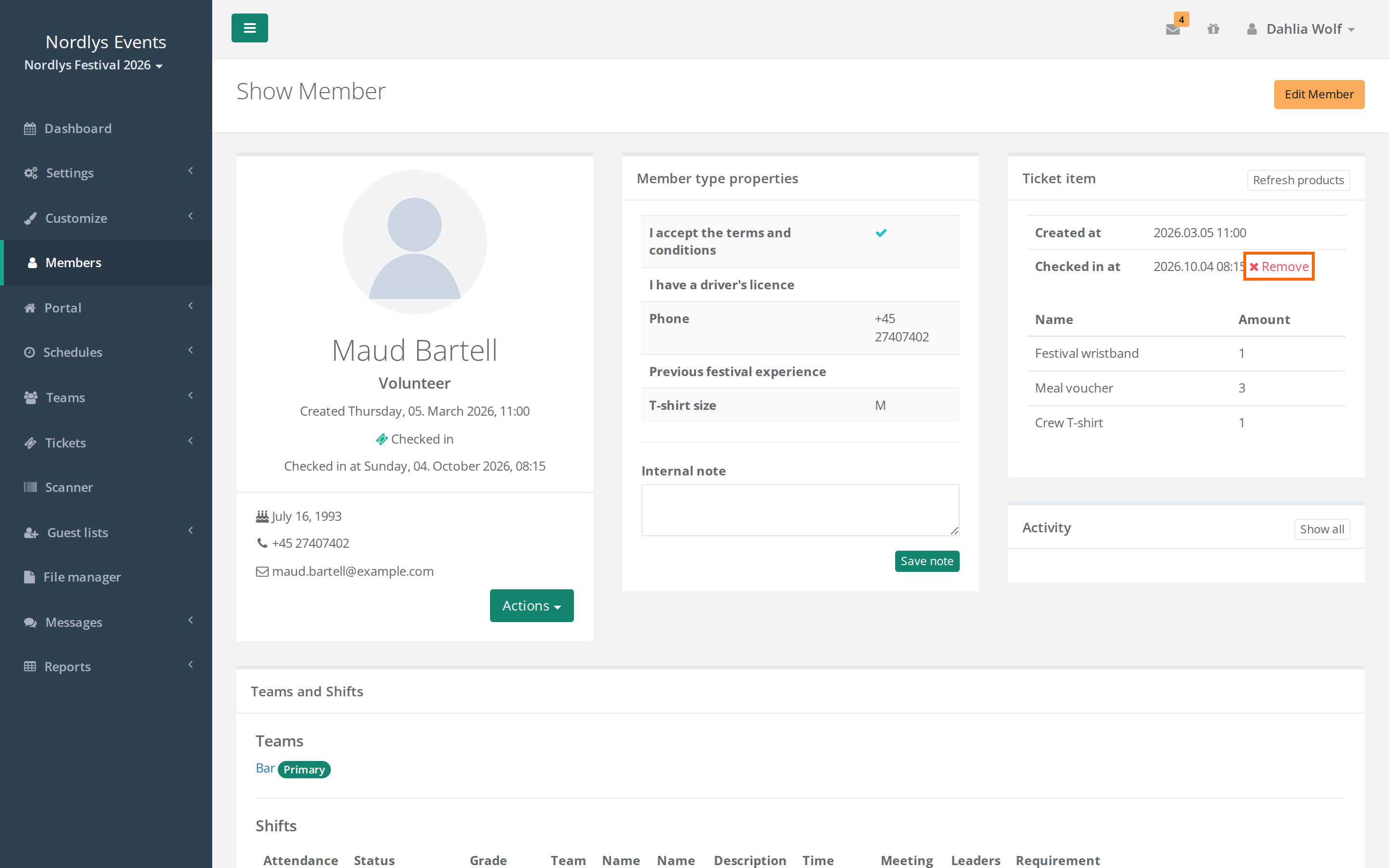Click the Crew T-shirt row

click(1186, 423)
